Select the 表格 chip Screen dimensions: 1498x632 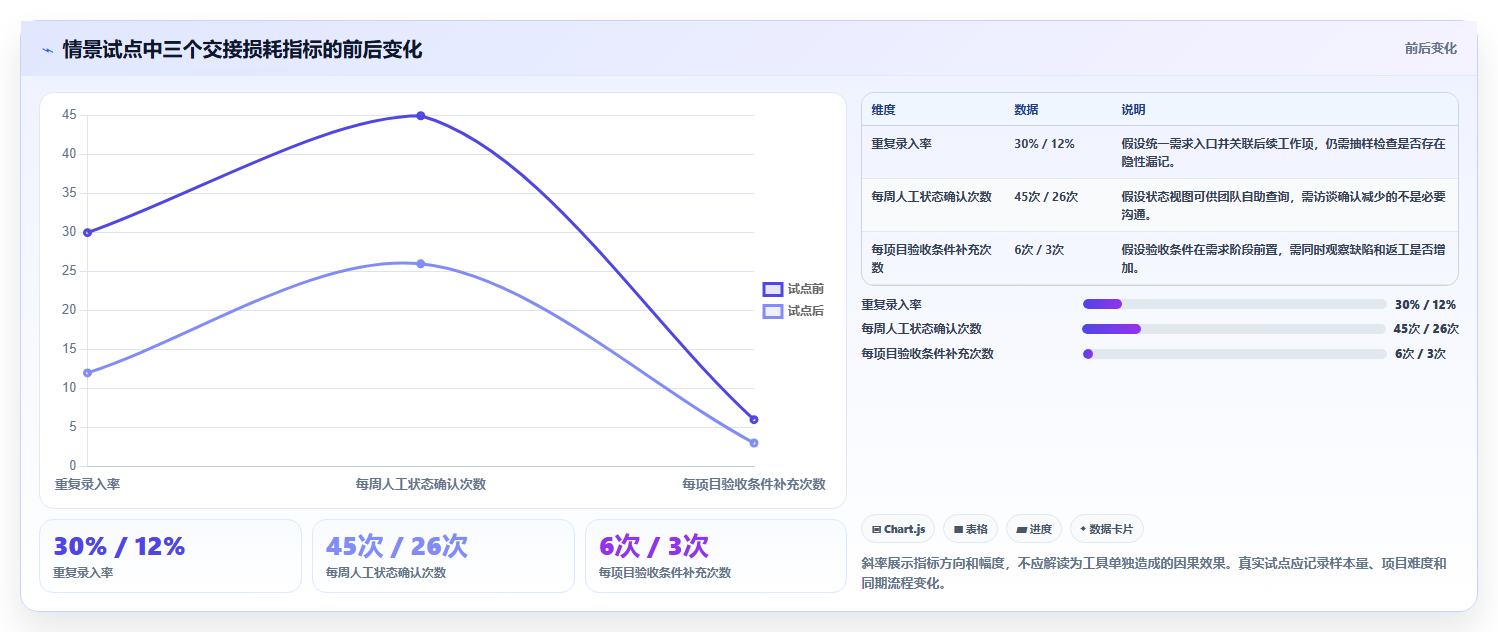click(x=970, y=529)
